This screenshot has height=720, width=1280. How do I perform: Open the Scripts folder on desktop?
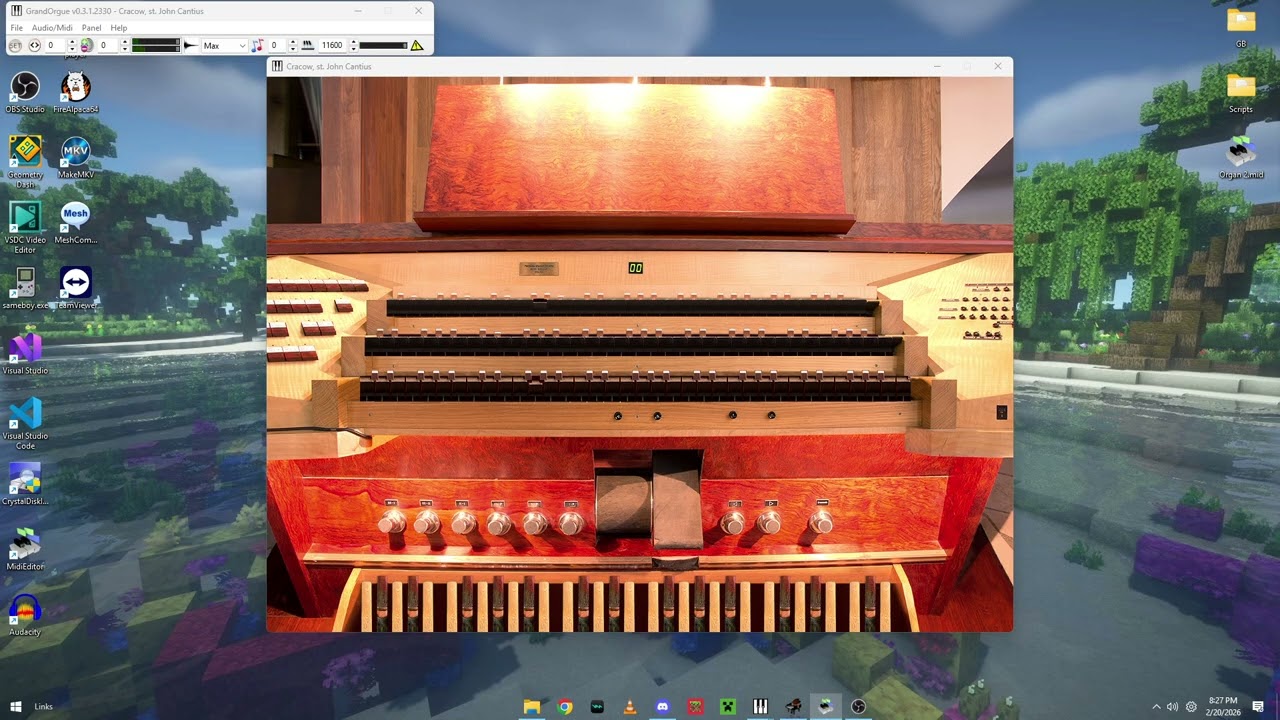click(1241, 92)
